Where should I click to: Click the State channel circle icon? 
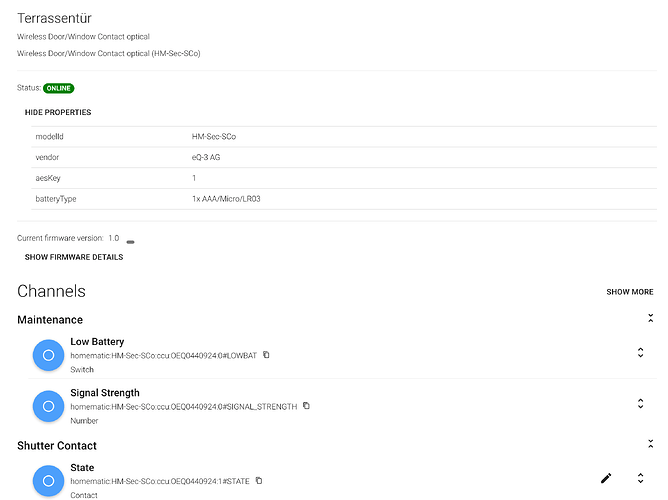click(48, 481)
